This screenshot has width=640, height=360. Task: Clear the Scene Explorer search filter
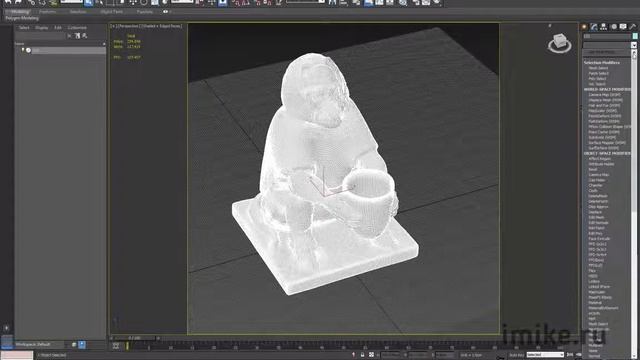[69, 36]
